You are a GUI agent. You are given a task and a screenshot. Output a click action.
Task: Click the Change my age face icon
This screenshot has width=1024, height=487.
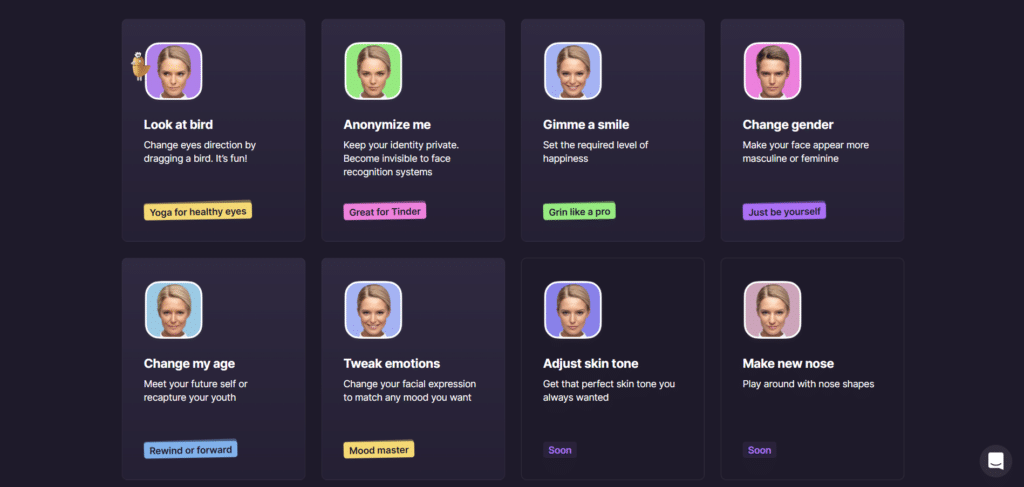(174, 310)
